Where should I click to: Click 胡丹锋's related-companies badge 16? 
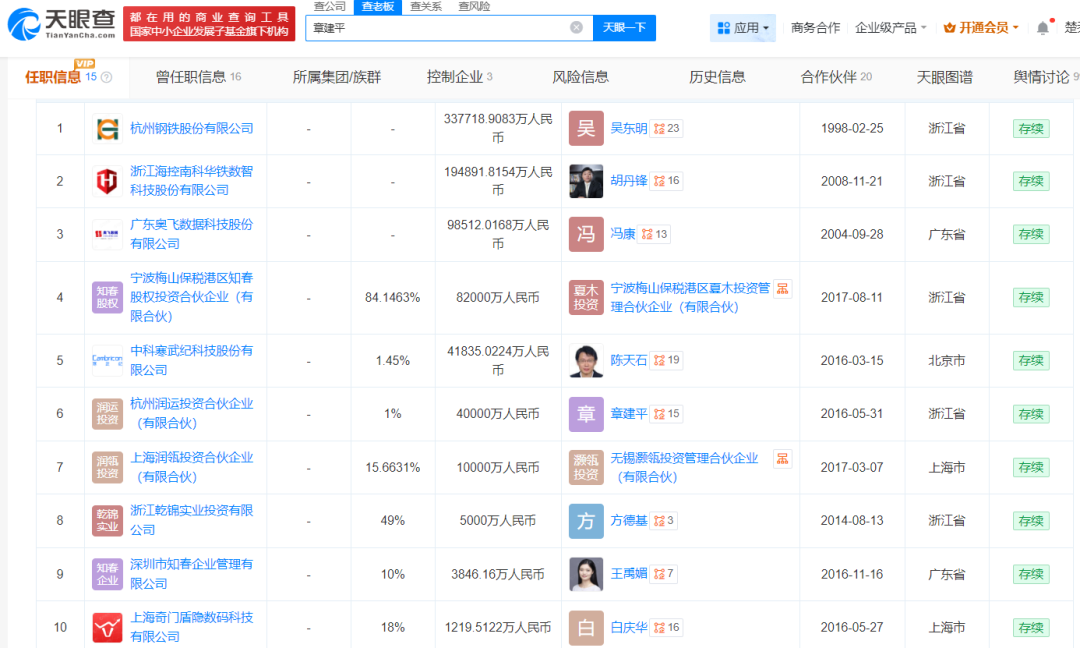click(667, 181)
